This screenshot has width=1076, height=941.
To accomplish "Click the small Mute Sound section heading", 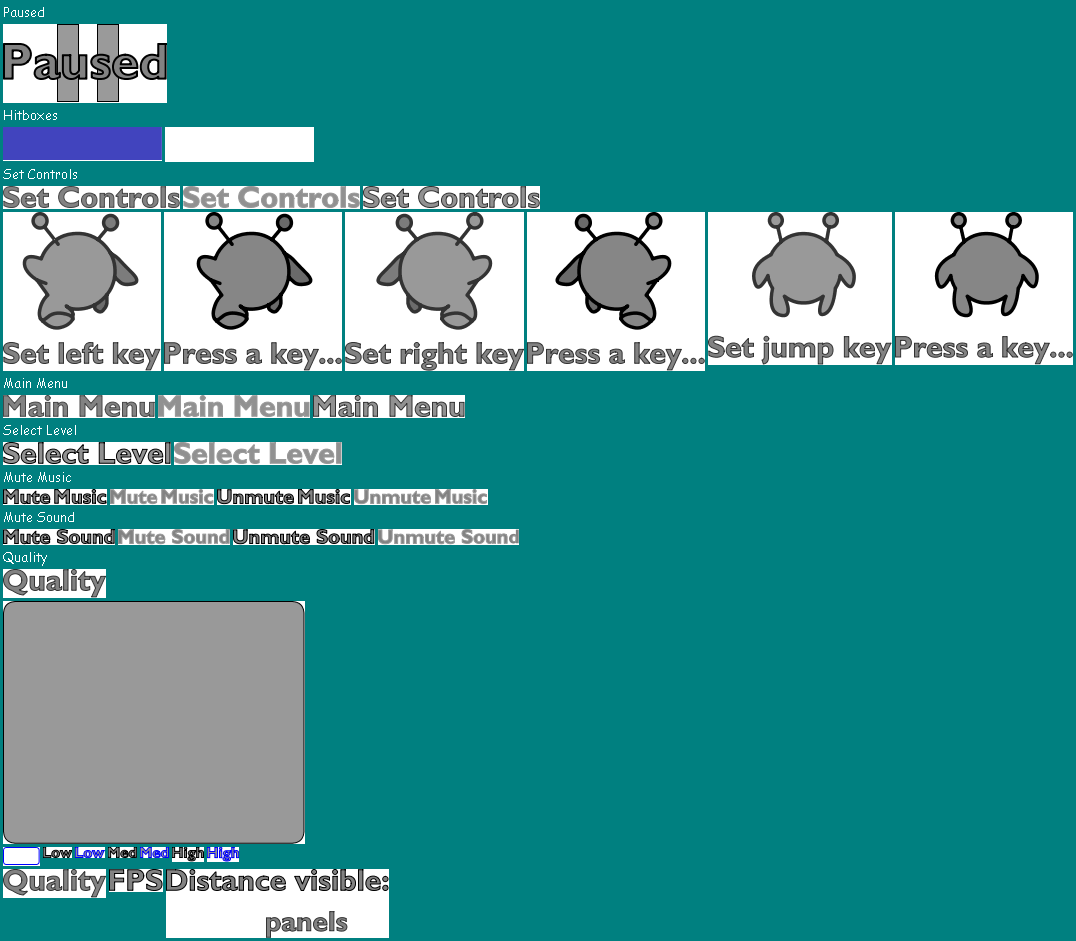I will pos(39,517).
